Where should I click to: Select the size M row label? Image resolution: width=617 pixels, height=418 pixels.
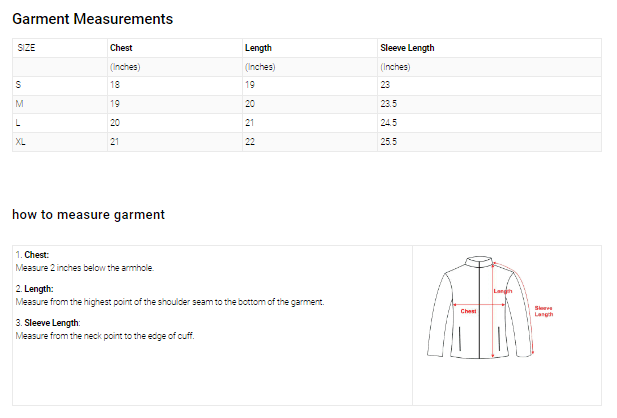pos(20,104)
